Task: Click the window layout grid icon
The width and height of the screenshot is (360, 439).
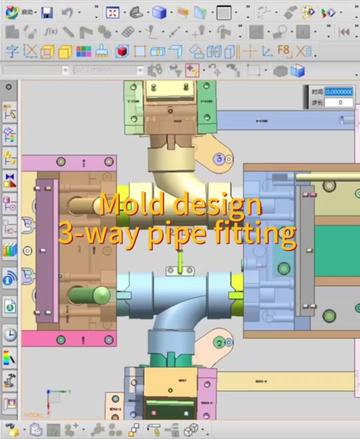Action: 224,13
